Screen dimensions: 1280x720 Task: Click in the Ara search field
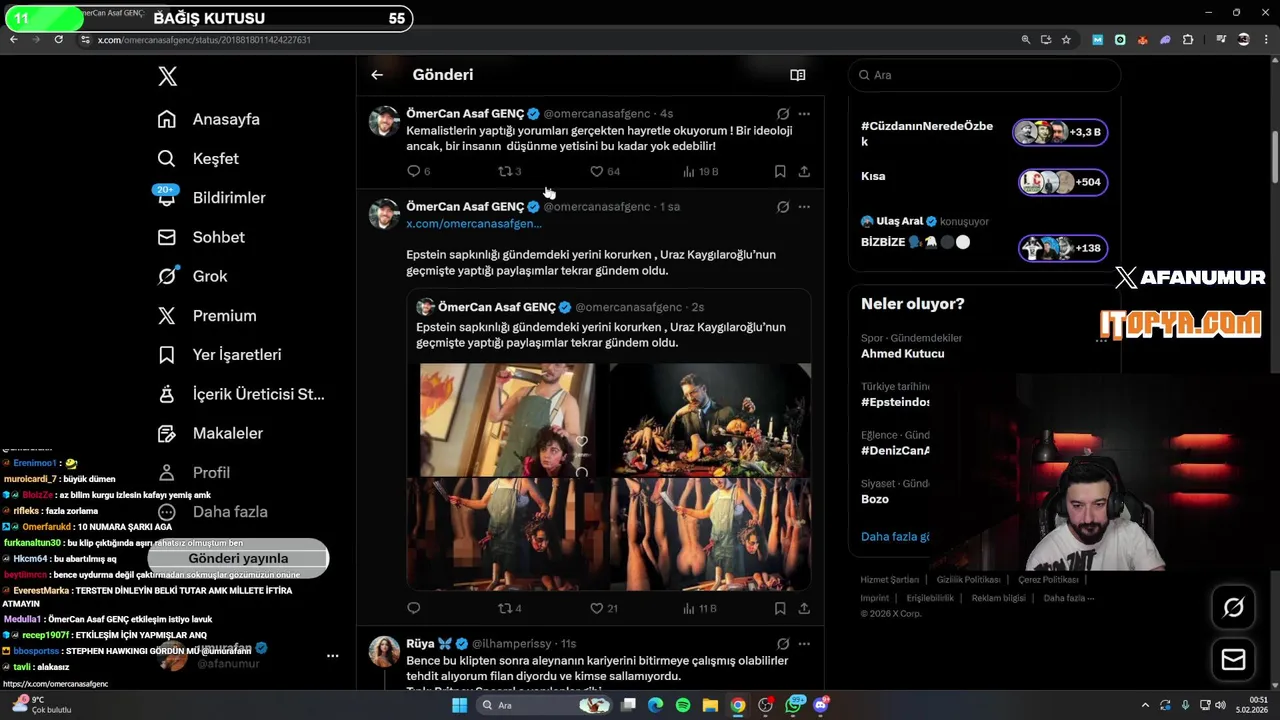(x=985, y=75)
